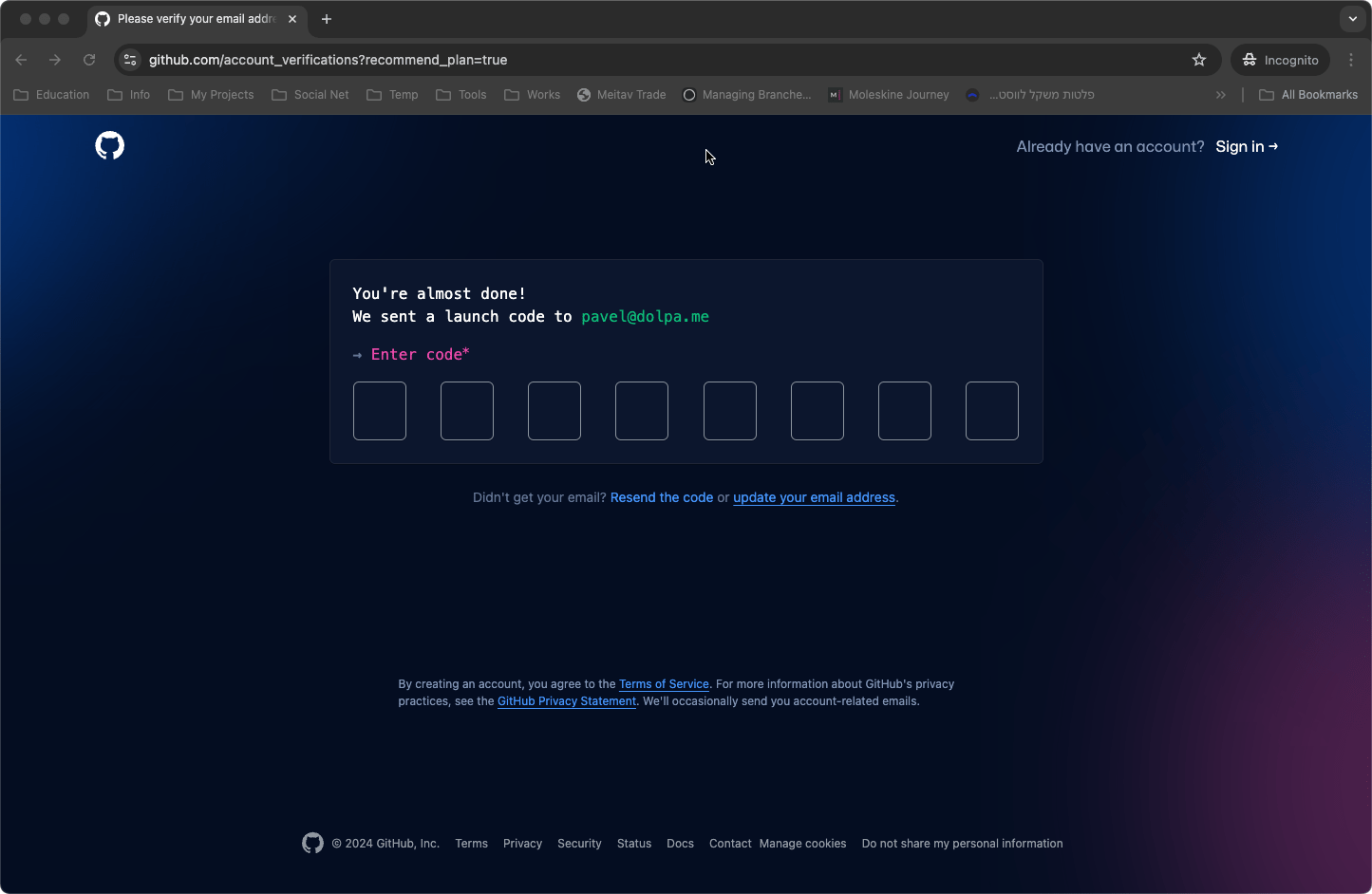The image size is (1372, 894).
Task: Bookmark this page with star icon
Action: click(x=1199, y=60)
